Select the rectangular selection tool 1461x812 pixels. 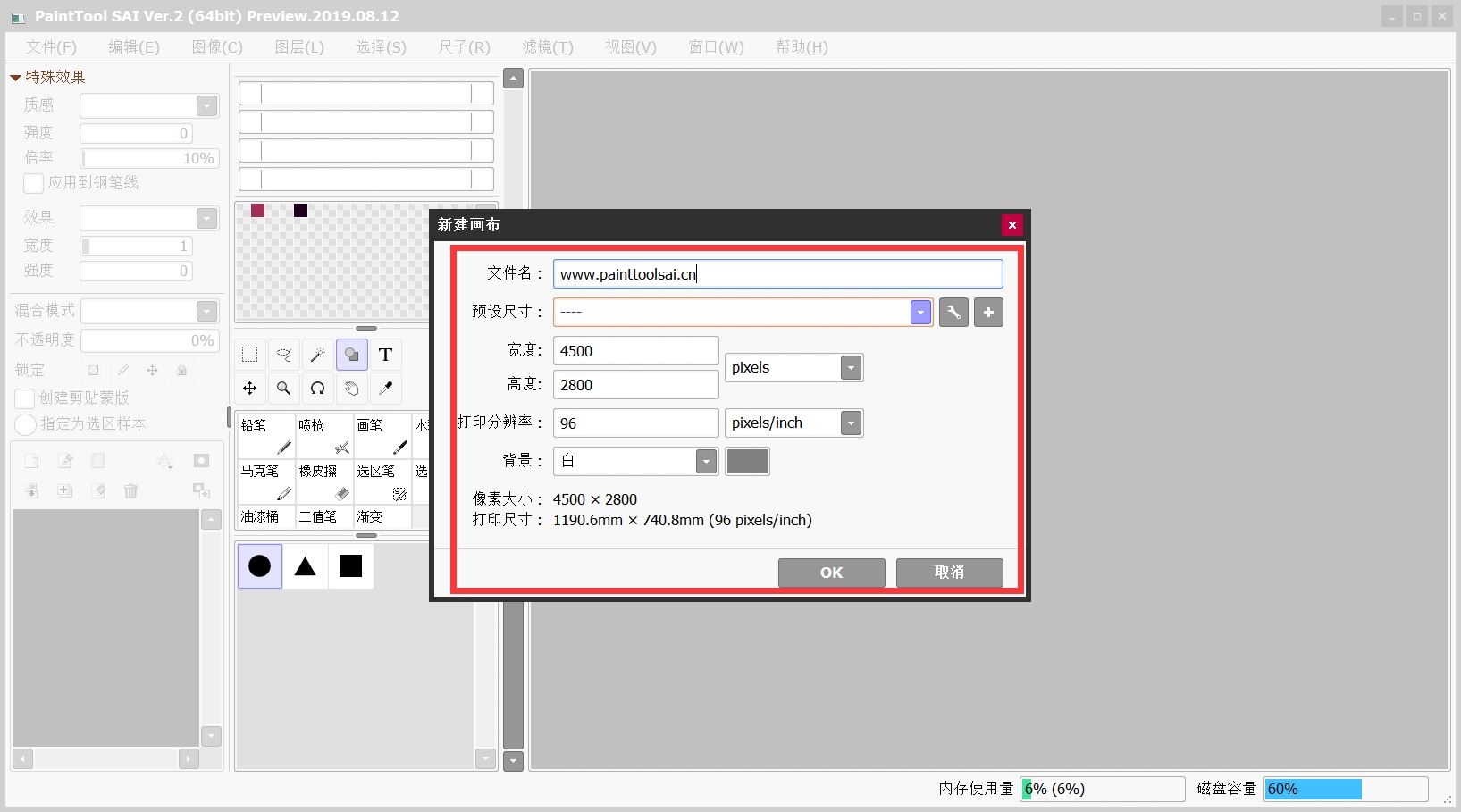[250, 355]
